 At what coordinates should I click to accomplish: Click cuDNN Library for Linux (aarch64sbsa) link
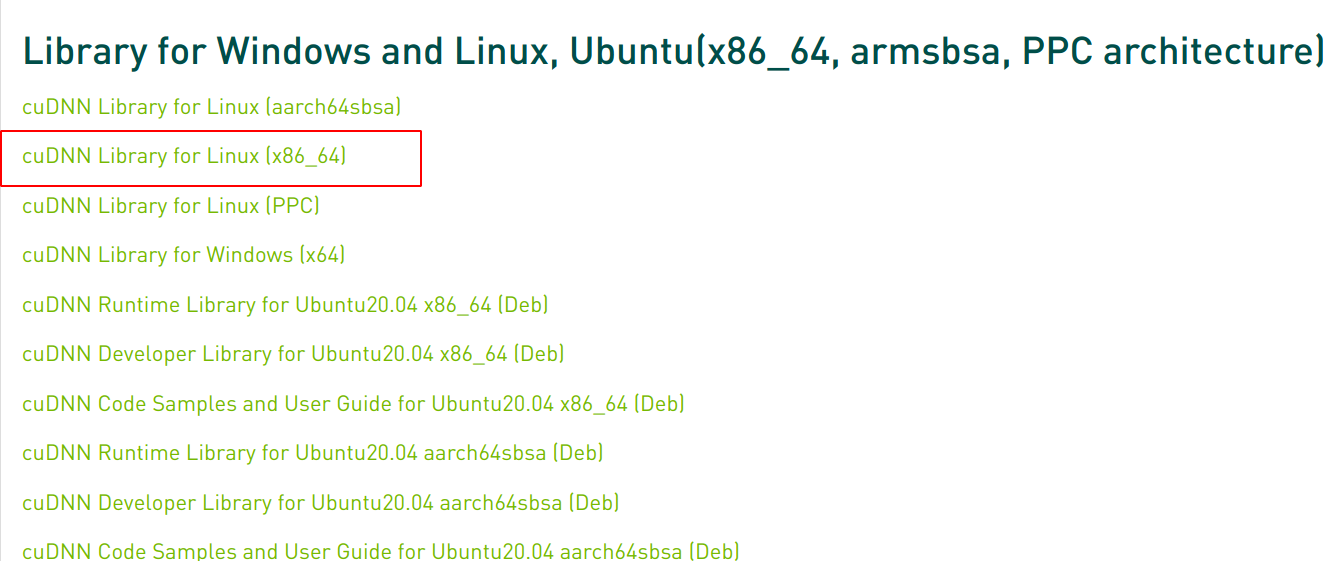[211, 107]
